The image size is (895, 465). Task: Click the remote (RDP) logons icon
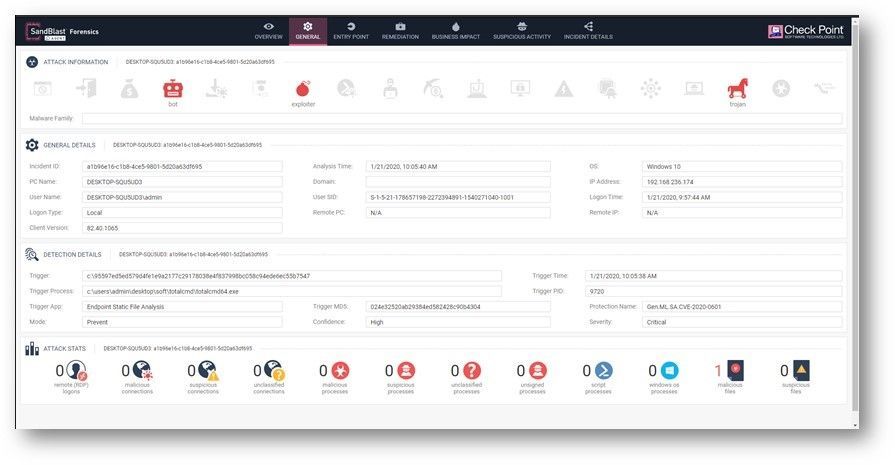click(x=77, y=371)
